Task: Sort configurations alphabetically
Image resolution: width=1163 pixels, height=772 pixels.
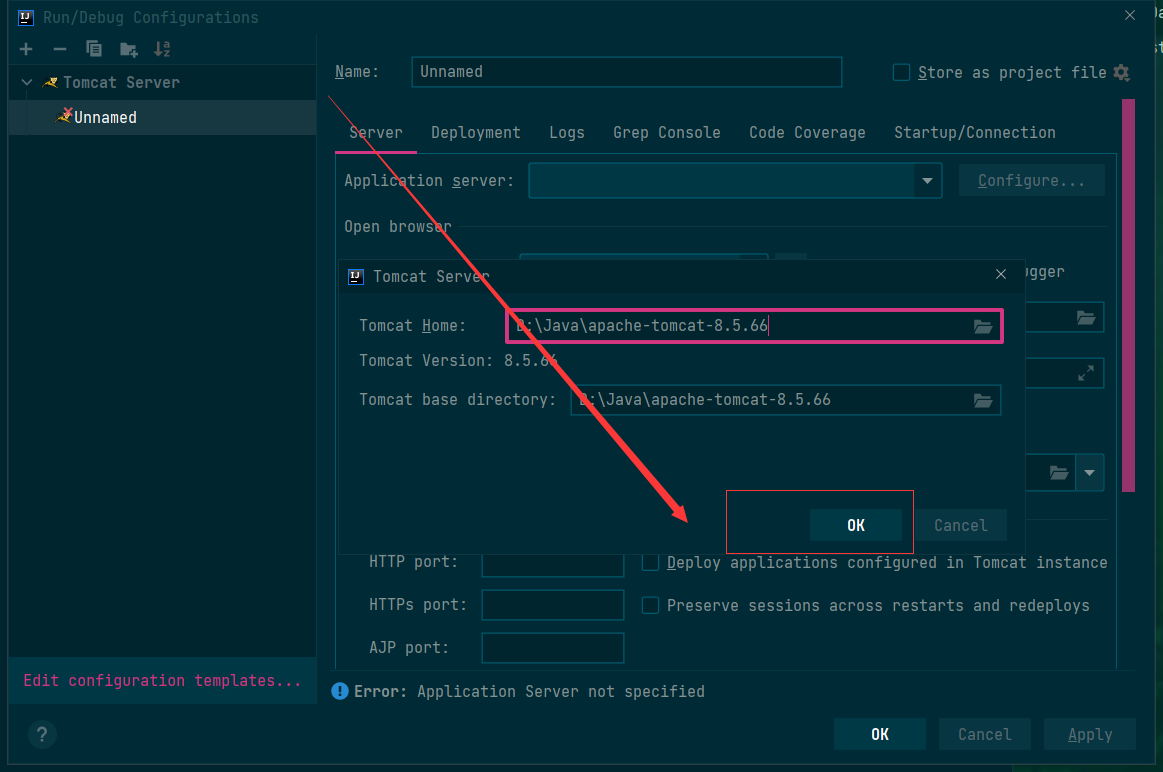Action: pyautogui.click(x=162, y=49)
